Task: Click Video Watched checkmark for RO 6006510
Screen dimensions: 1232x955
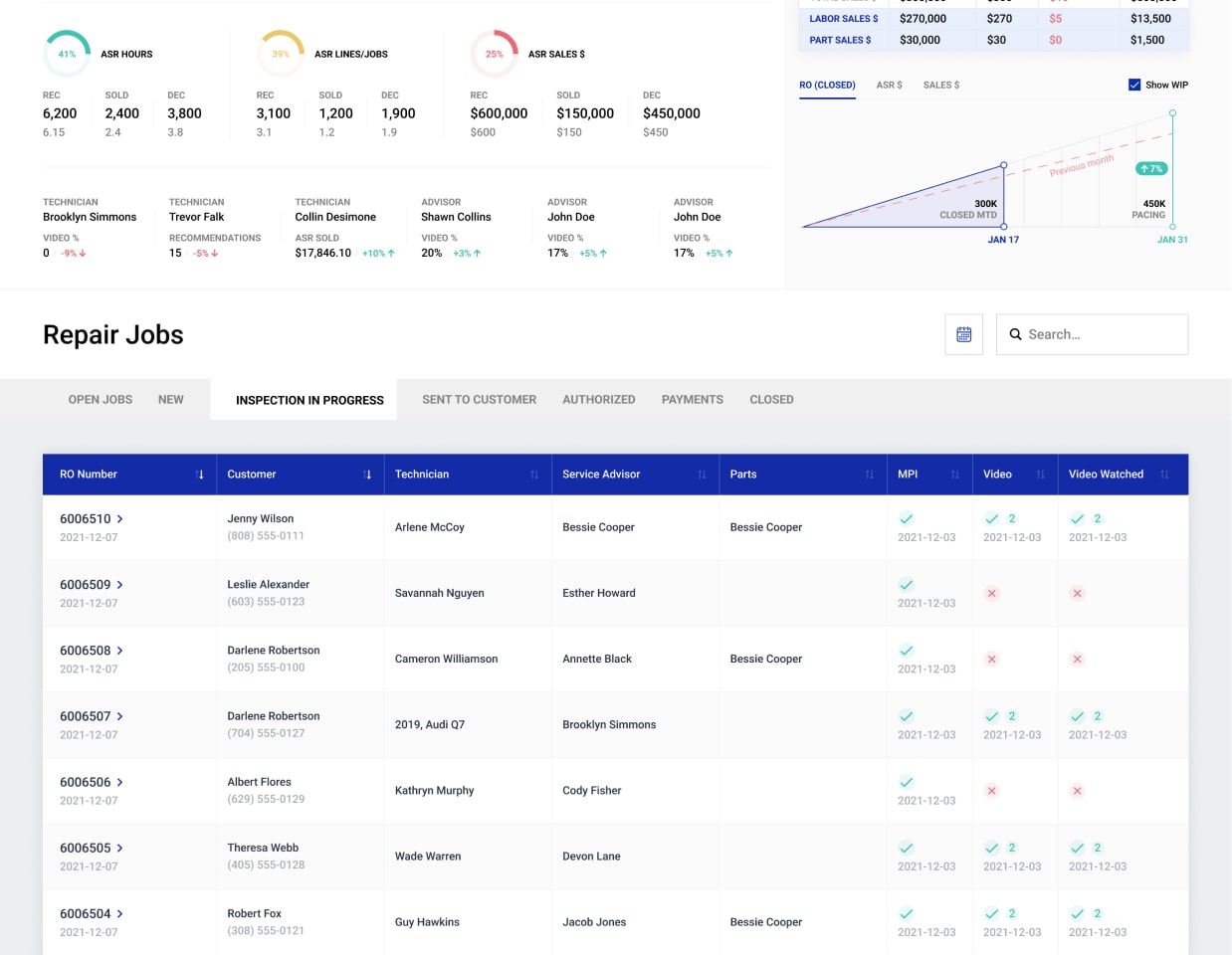Action: click(x=1077, y=518)
